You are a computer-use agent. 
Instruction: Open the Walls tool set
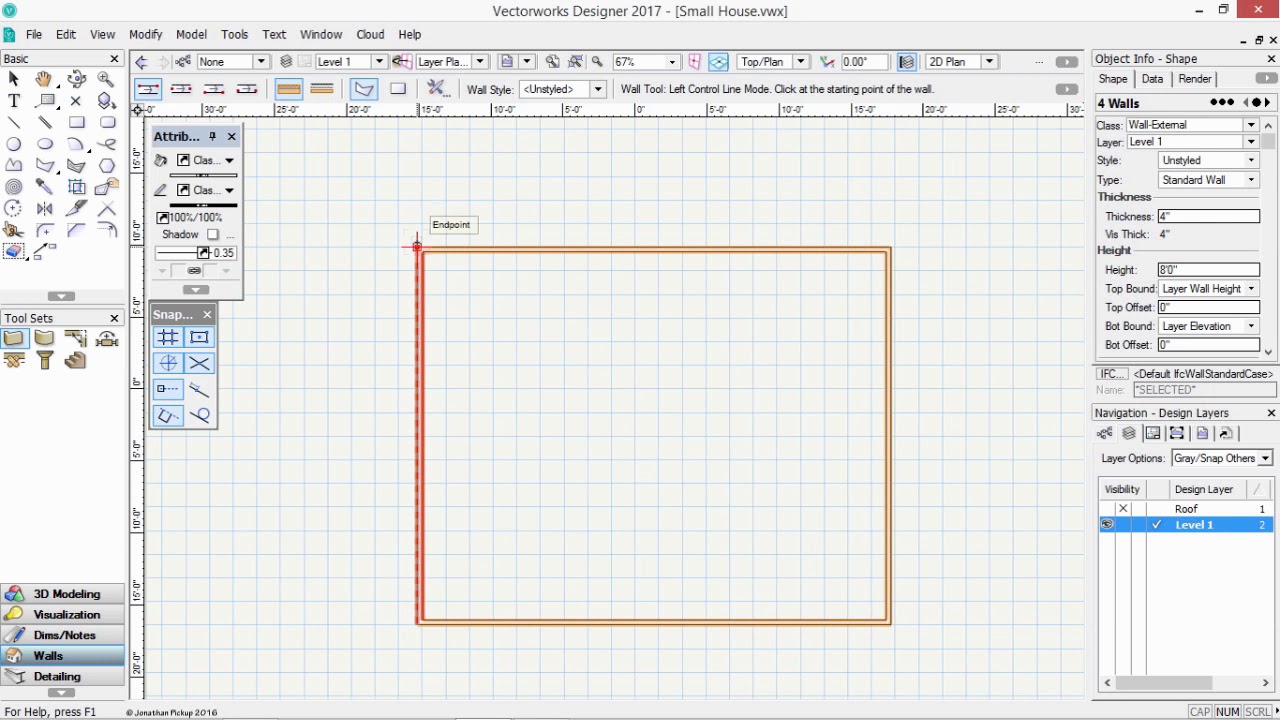(x=62, y=656)
